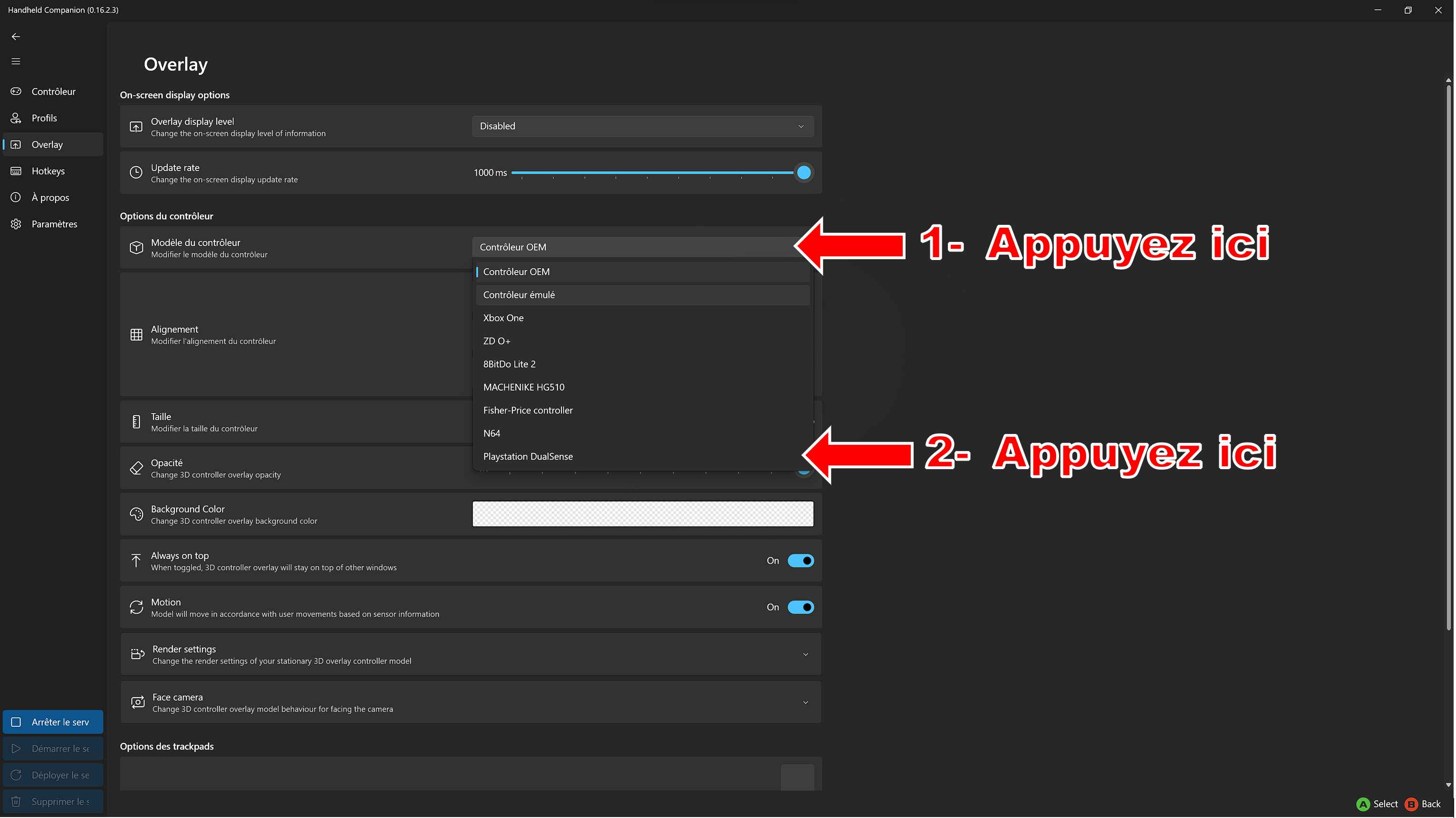Pick Contrôleur émulé option
Image resolution: width=1456 pixels, height=818 pixels.
[519, 295]
